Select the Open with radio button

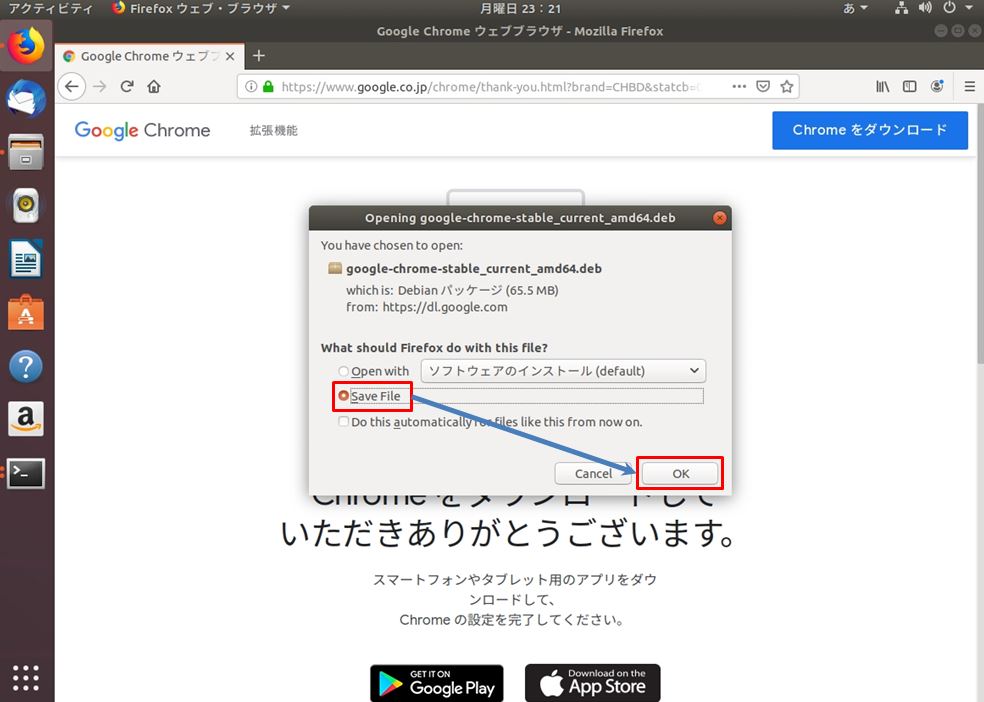(x=343, y=371)
